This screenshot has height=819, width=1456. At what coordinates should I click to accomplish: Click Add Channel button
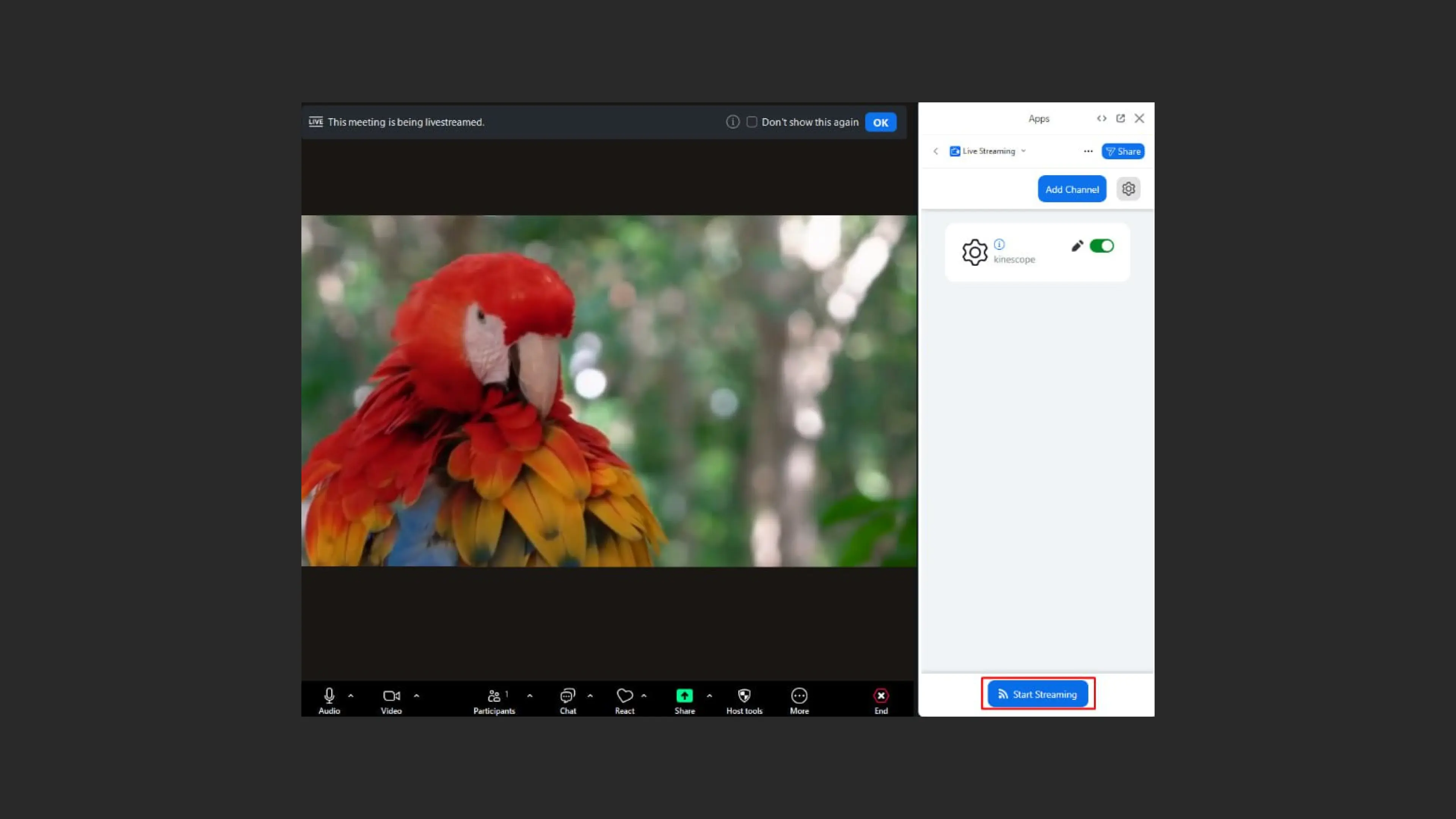[x=1072, y=189]
